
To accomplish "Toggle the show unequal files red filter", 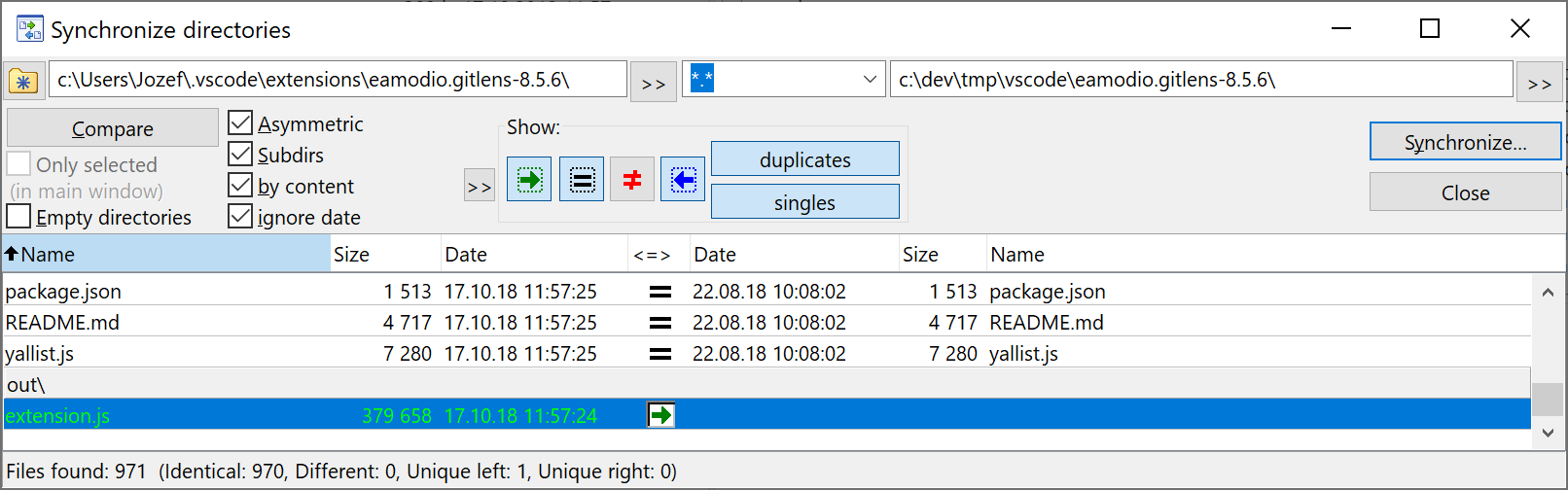I will 632,179.
